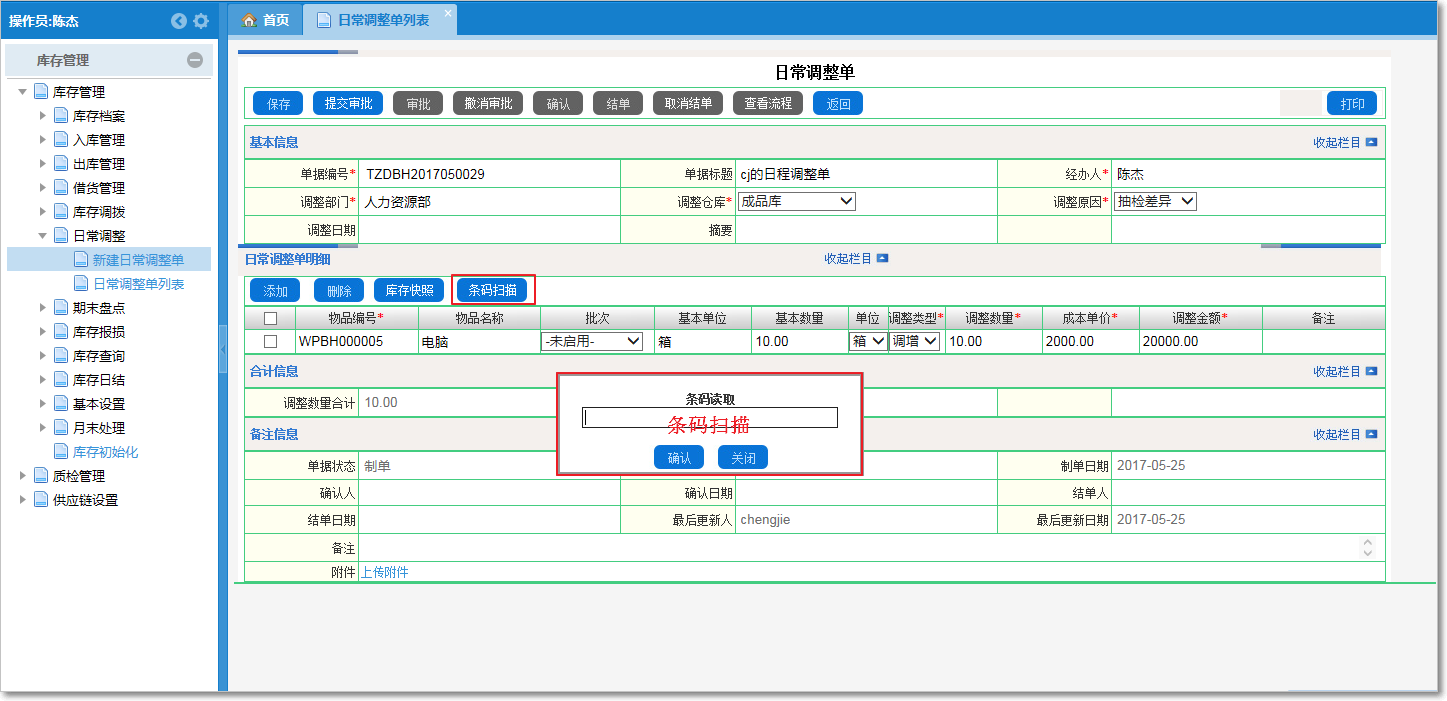Click the collapse-left arrow icon beside operator name
1447x701 pixels.
[x=179, y=21]
